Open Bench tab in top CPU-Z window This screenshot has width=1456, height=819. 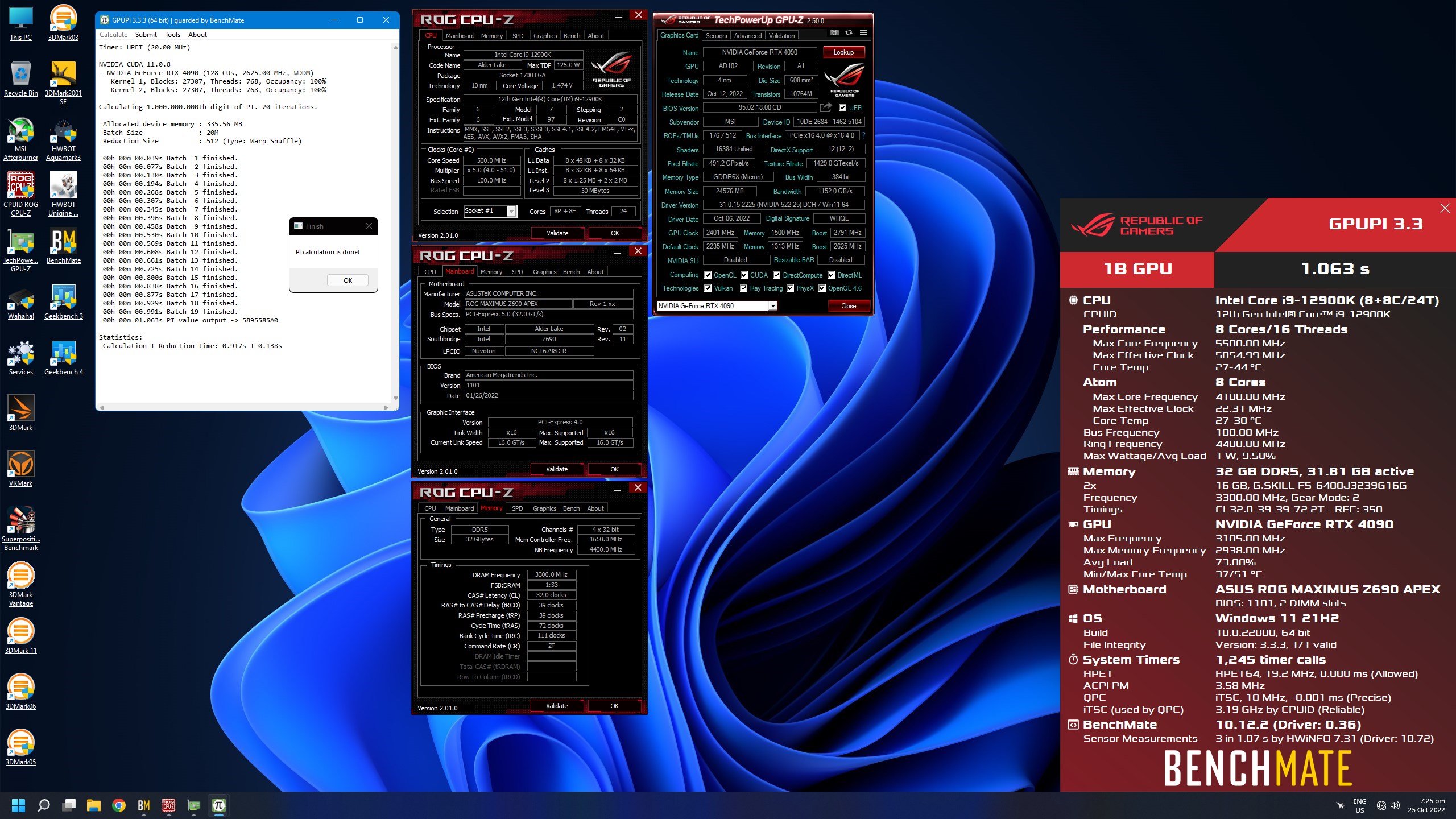572,36
